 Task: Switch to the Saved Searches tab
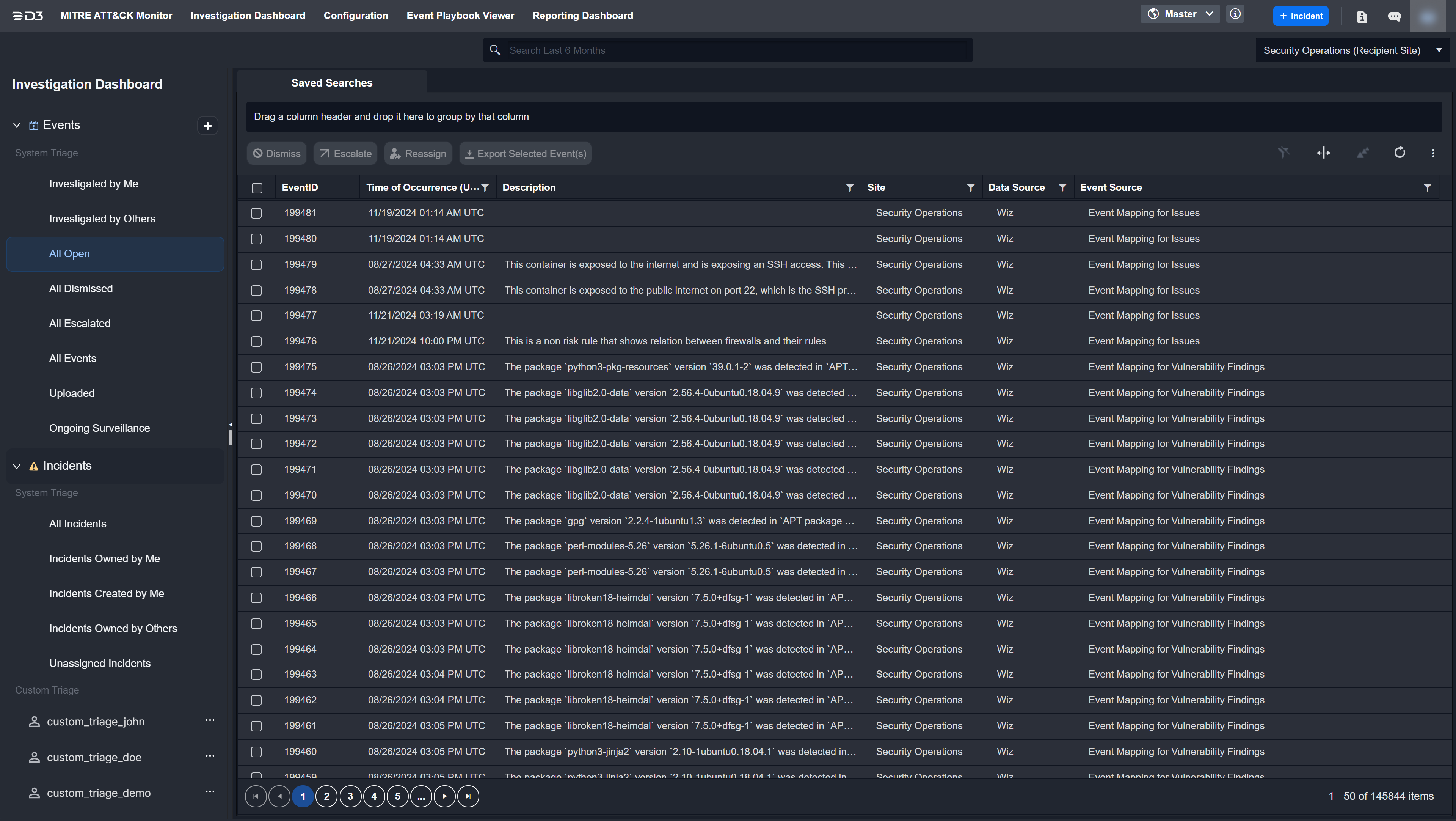point(332,83)
